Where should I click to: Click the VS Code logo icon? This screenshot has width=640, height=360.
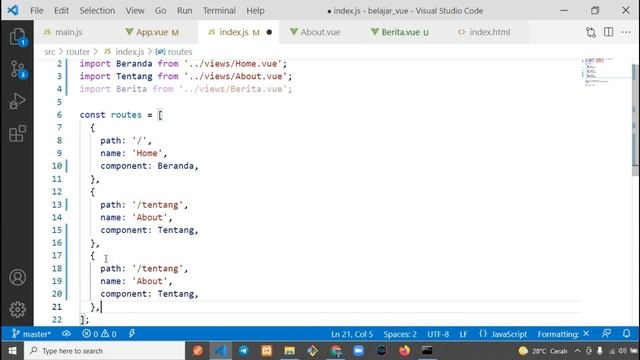[x=13, y=10]
